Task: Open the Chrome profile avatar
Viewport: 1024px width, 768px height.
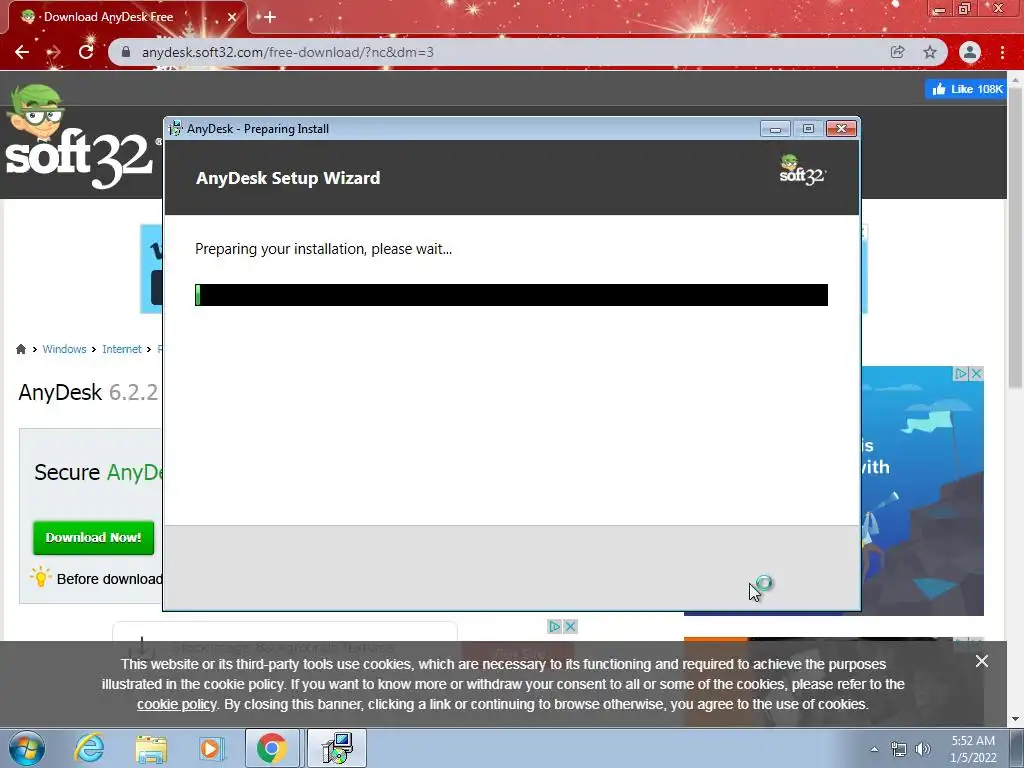Action: [x=970, y=52]
